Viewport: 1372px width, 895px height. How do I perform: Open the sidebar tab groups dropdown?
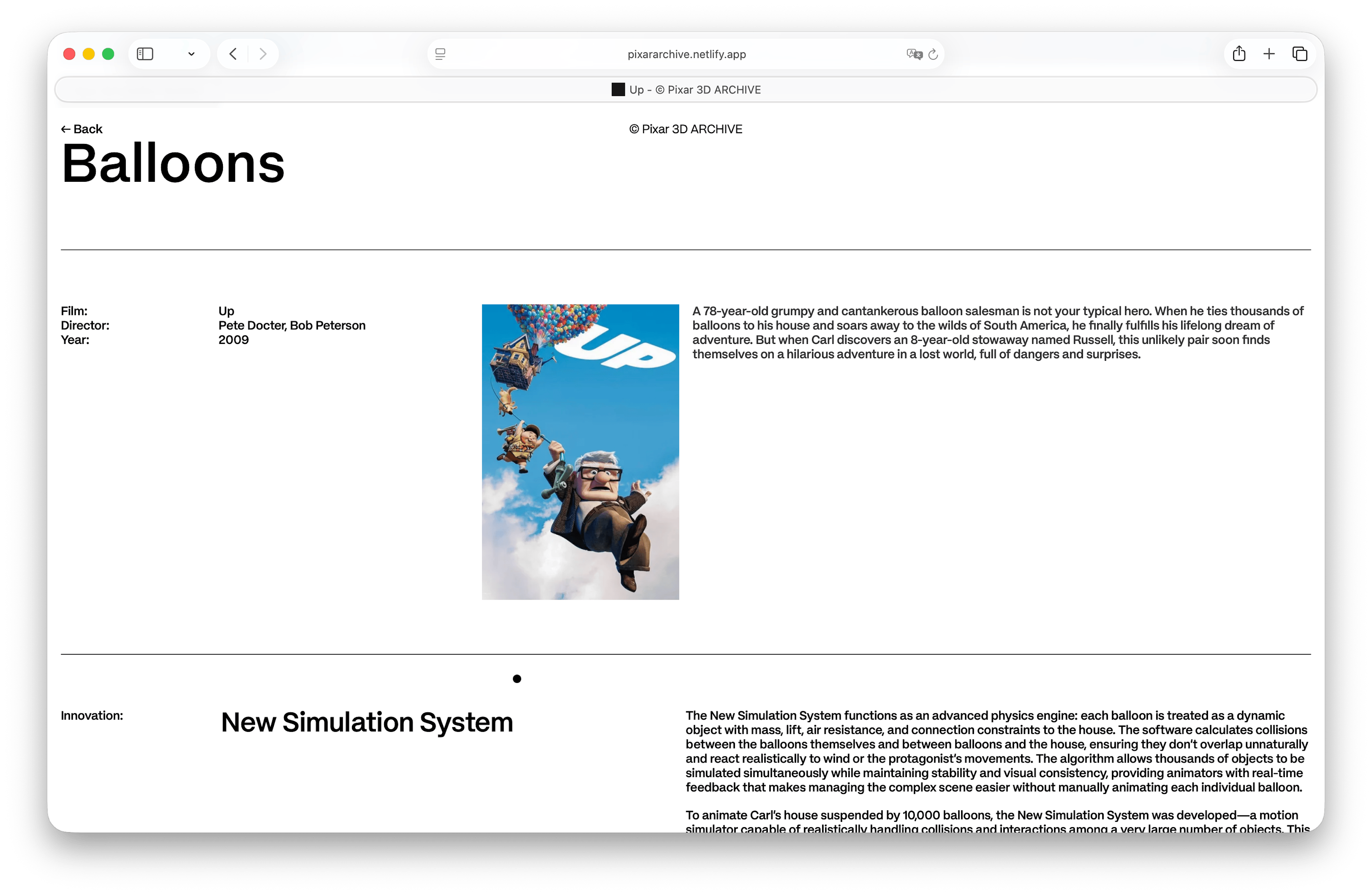pos(192,54)
